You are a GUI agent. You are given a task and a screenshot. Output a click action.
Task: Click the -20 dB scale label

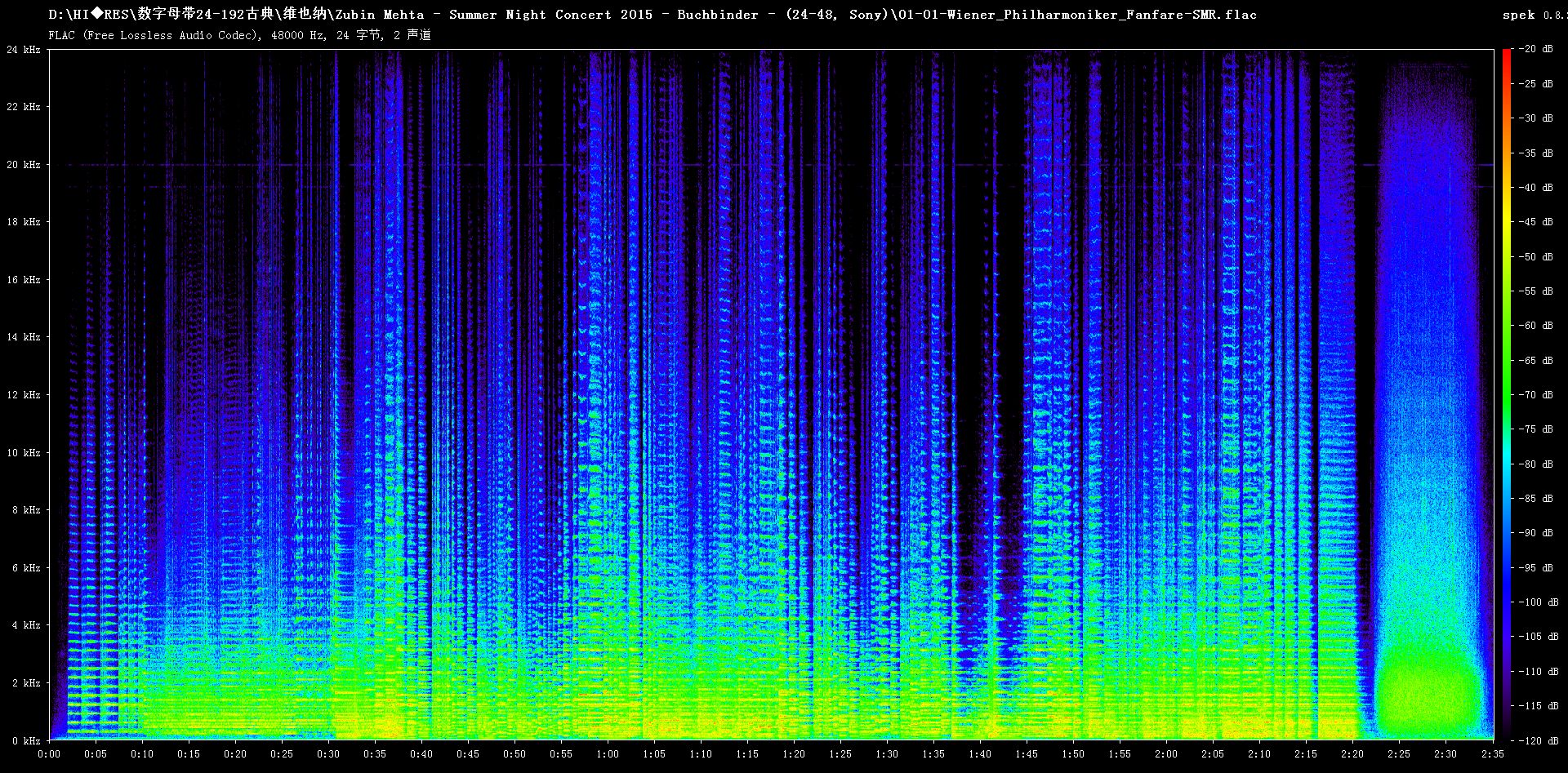click(1536, 49)
